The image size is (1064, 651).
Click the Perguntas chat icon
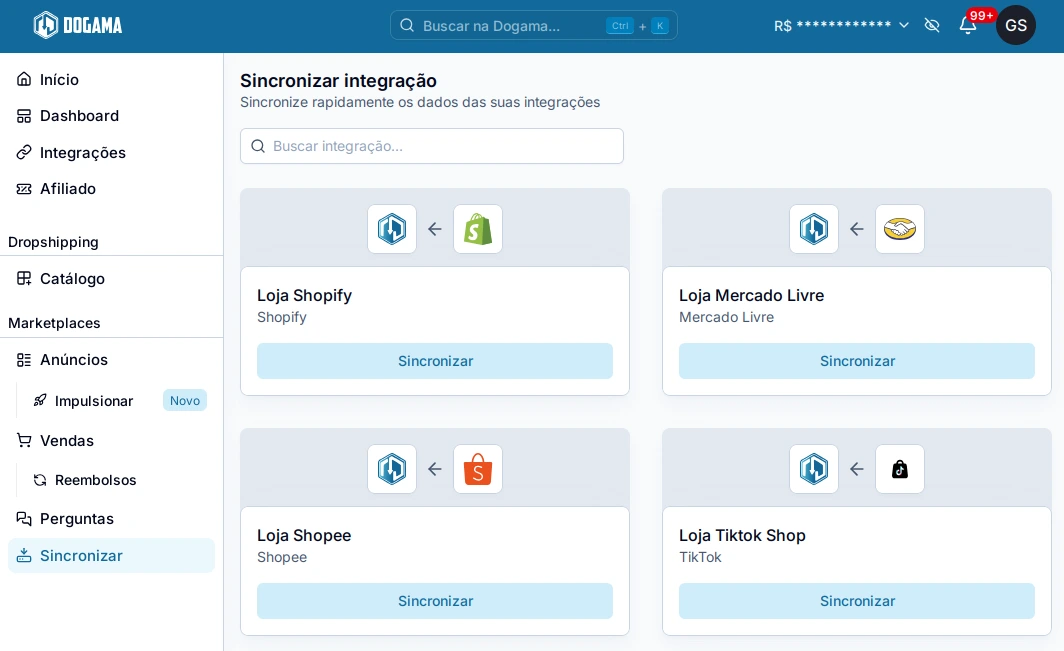[x=24, y=519]
